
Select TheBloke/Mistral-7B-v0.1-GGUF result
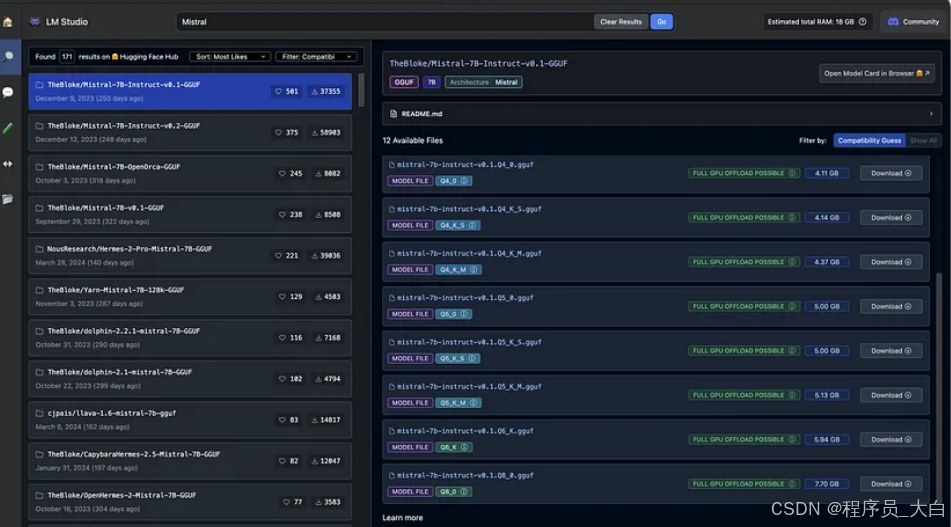coord(190,214)
